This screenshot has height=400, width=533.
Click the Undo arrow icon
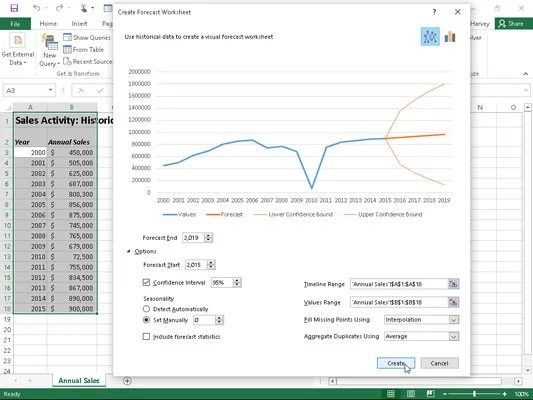click(36, 8)
